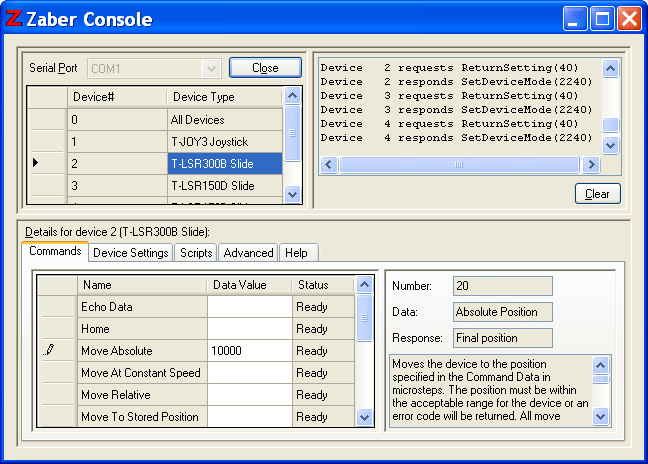Click commands list scroll up arrow
This screenshot has height=464, width=648.
(x=364, y=284)
